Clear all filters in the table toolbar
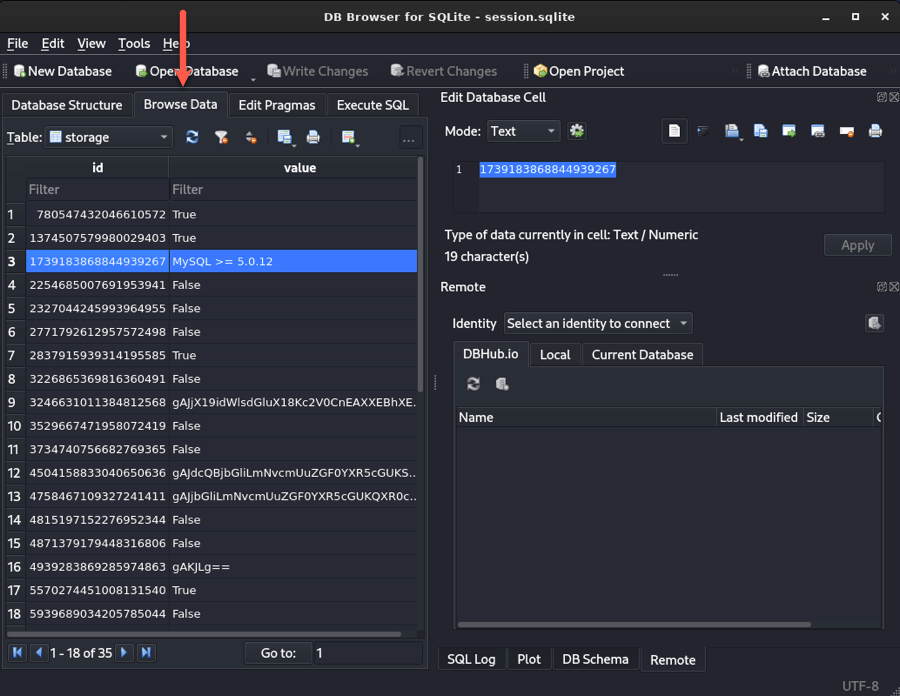Image resolution: width=900 pixels, height=696 pixels. pos(222,137)
